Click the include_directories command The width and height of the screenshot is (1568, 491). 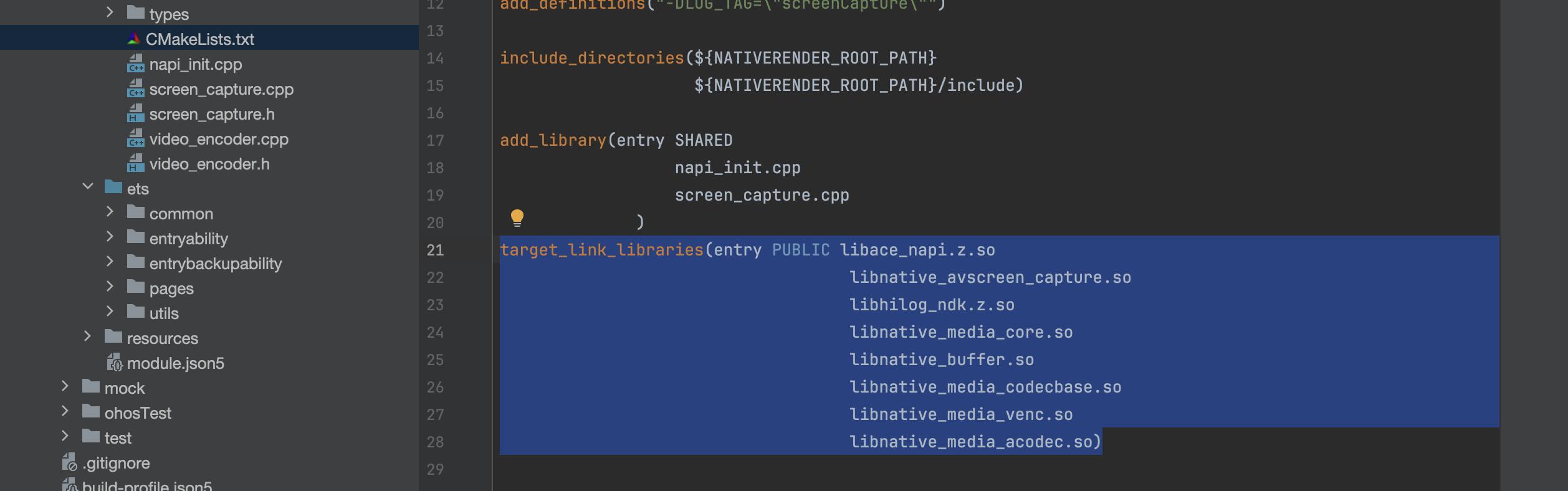pyautogui.click(x=592, y=58)
